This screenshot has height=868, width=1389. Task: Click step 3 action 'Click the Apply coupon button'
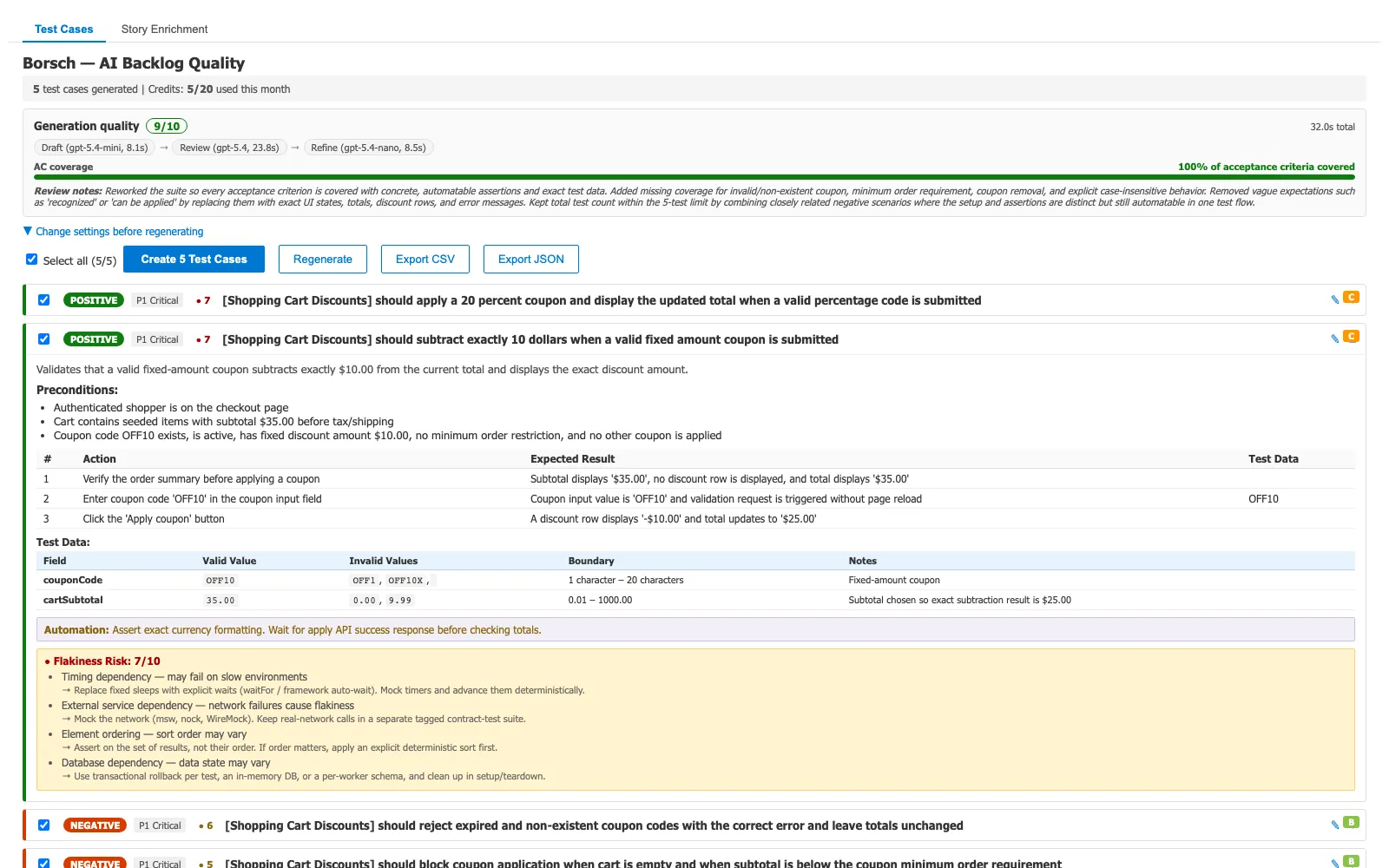tap(154, 519)
